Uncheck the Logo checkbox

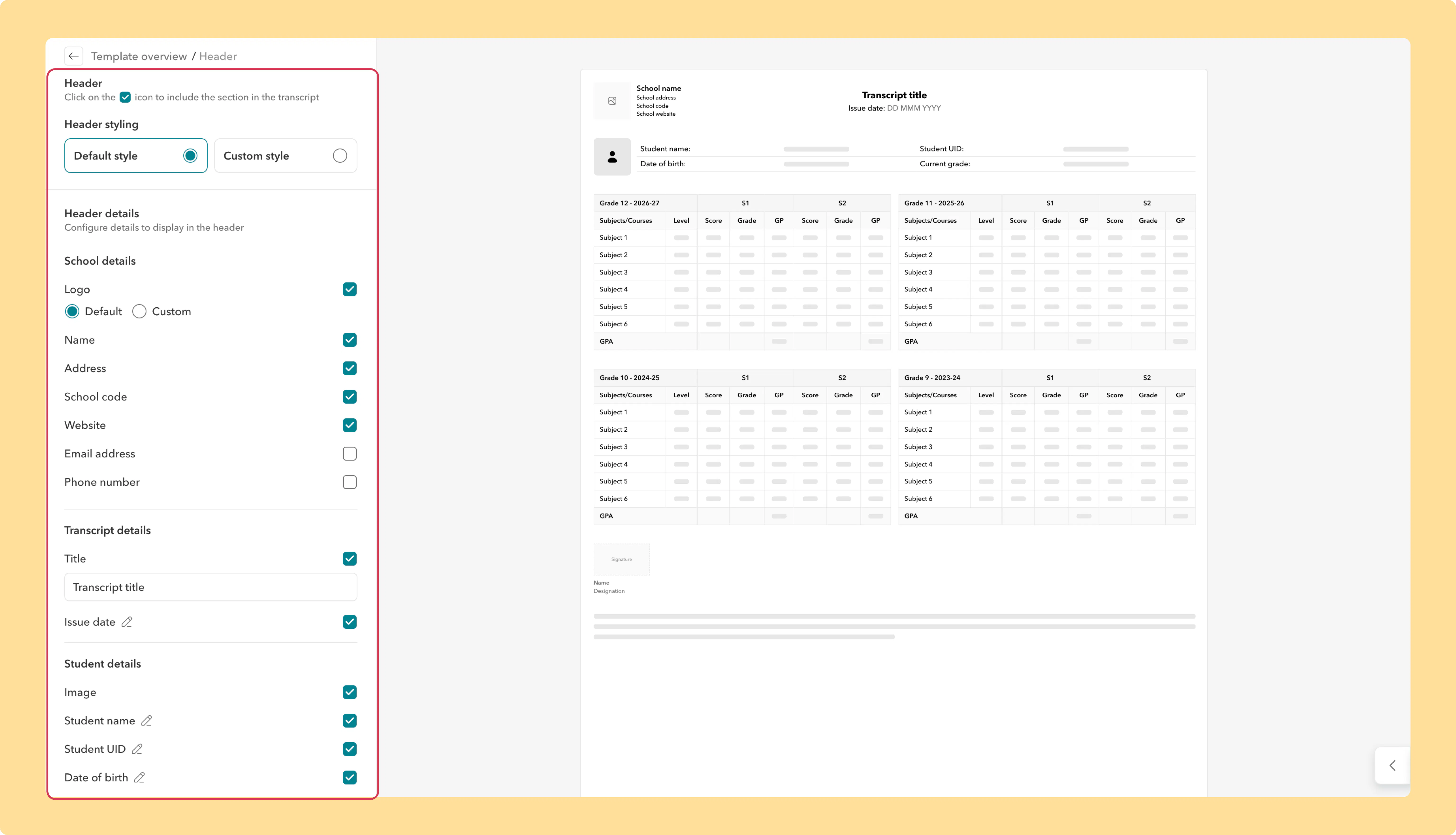point(350,290)
